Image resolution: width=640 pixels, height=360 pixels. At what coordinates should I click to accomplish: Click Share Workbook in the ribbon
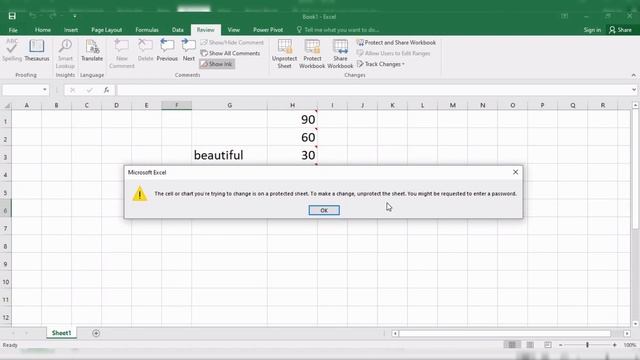(340, 54)
